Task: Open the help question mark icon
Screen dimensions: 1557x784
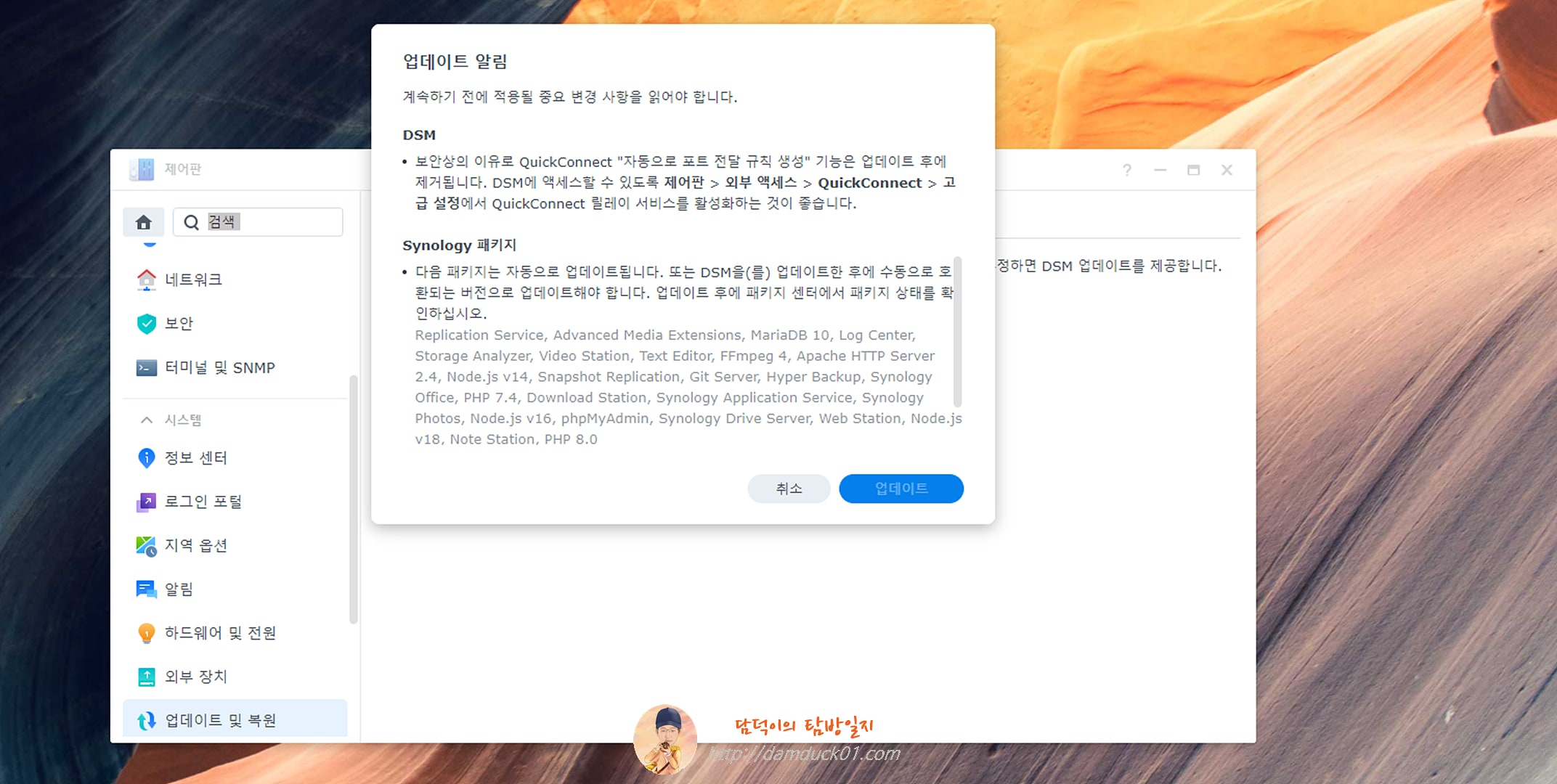Action: pyautogui.click(x=1126, y=170)
